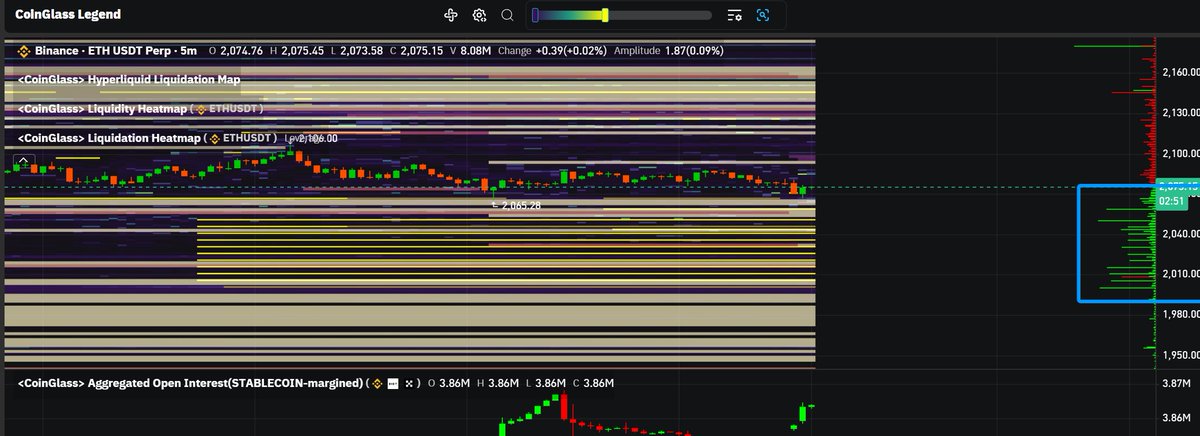The image size is (1200, 436).
Task: Select the Liquidity Heatmap indicator label
Action: point(103,108)
